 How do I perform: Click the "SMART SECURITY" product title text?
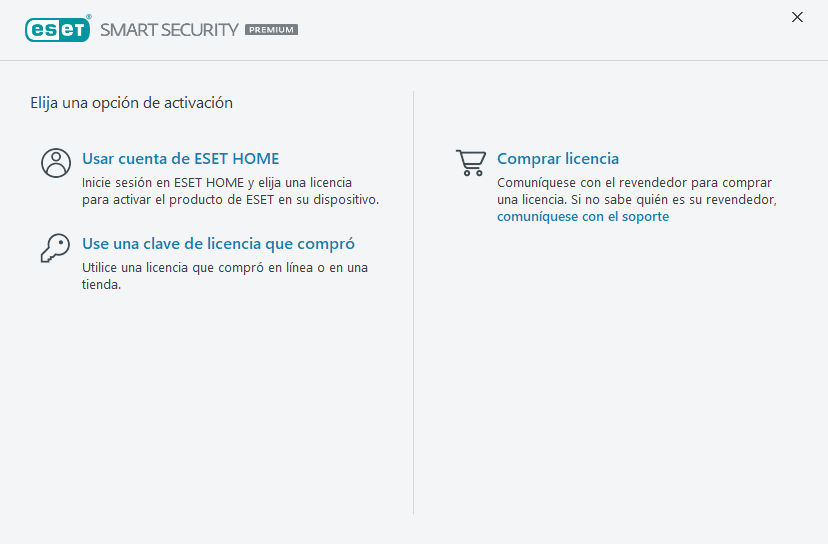pyautogui.click(x=169, y=30)
